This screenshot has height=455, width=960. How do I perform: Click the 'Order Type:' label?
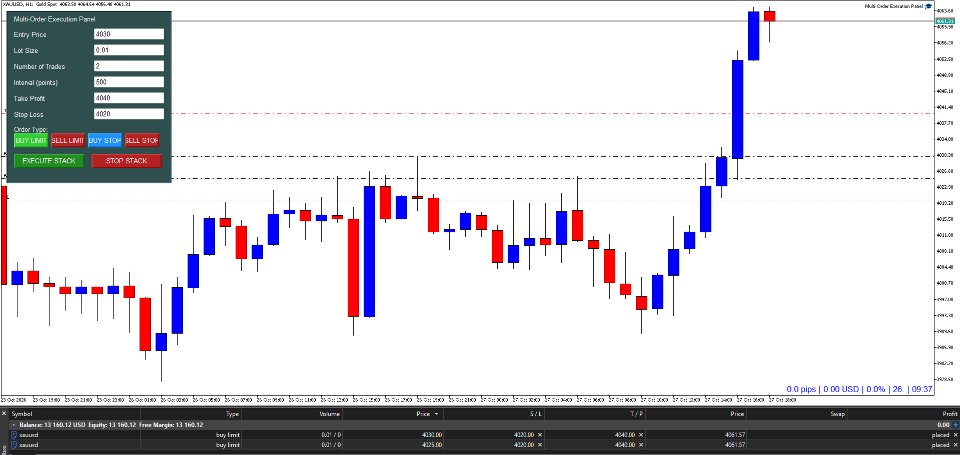click(31, 129)
